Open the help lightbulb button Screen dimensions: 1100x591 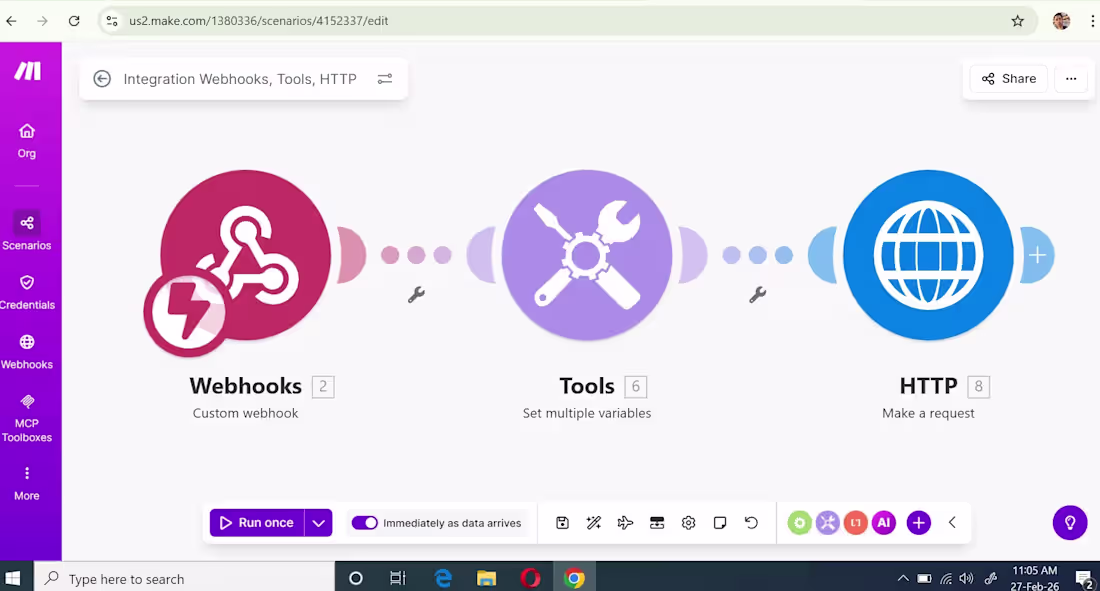point(1070,522)
